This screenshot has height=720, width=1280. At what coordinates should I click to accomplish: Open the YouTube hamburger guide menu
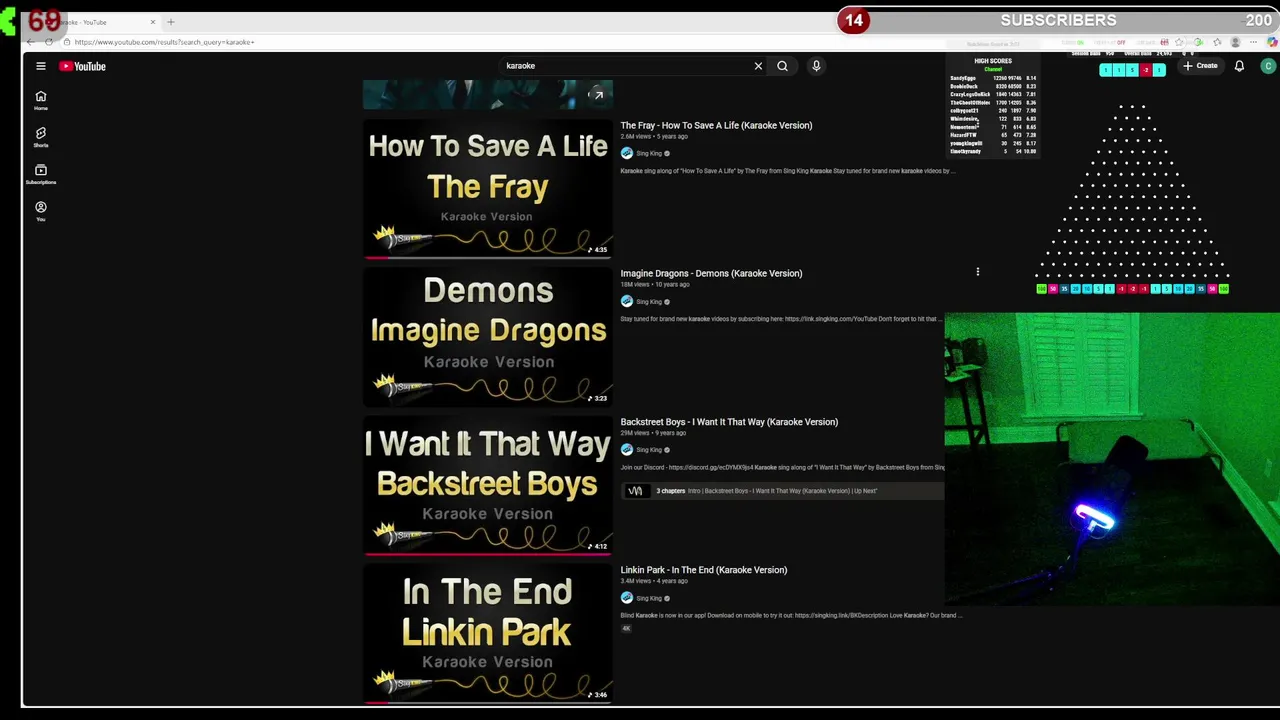[x=41, y=66]
